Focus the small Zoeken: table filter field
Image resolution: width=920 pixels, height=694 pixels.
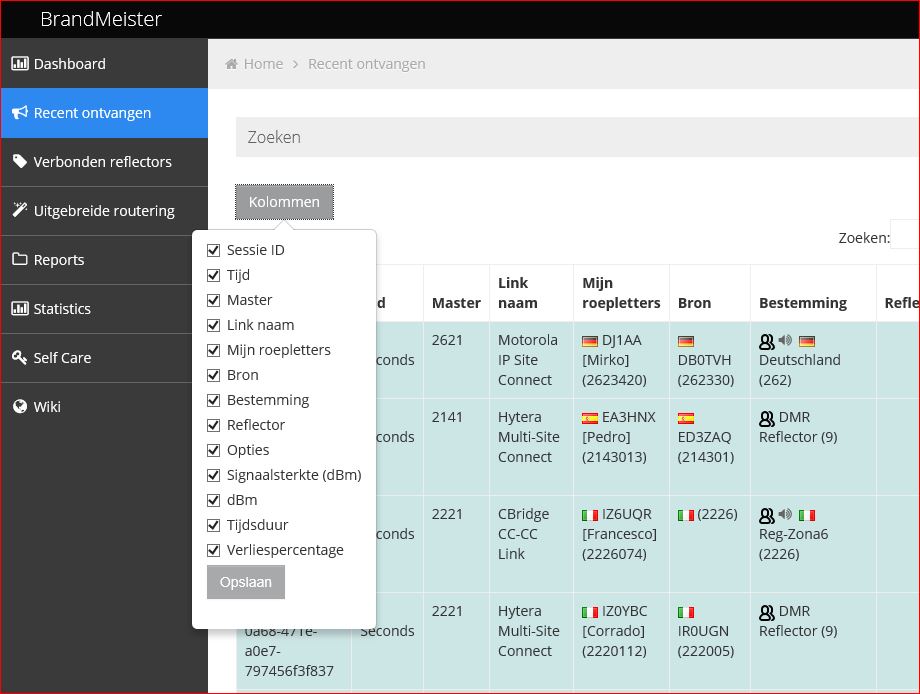pyautogui.click(x=905, y=234)
